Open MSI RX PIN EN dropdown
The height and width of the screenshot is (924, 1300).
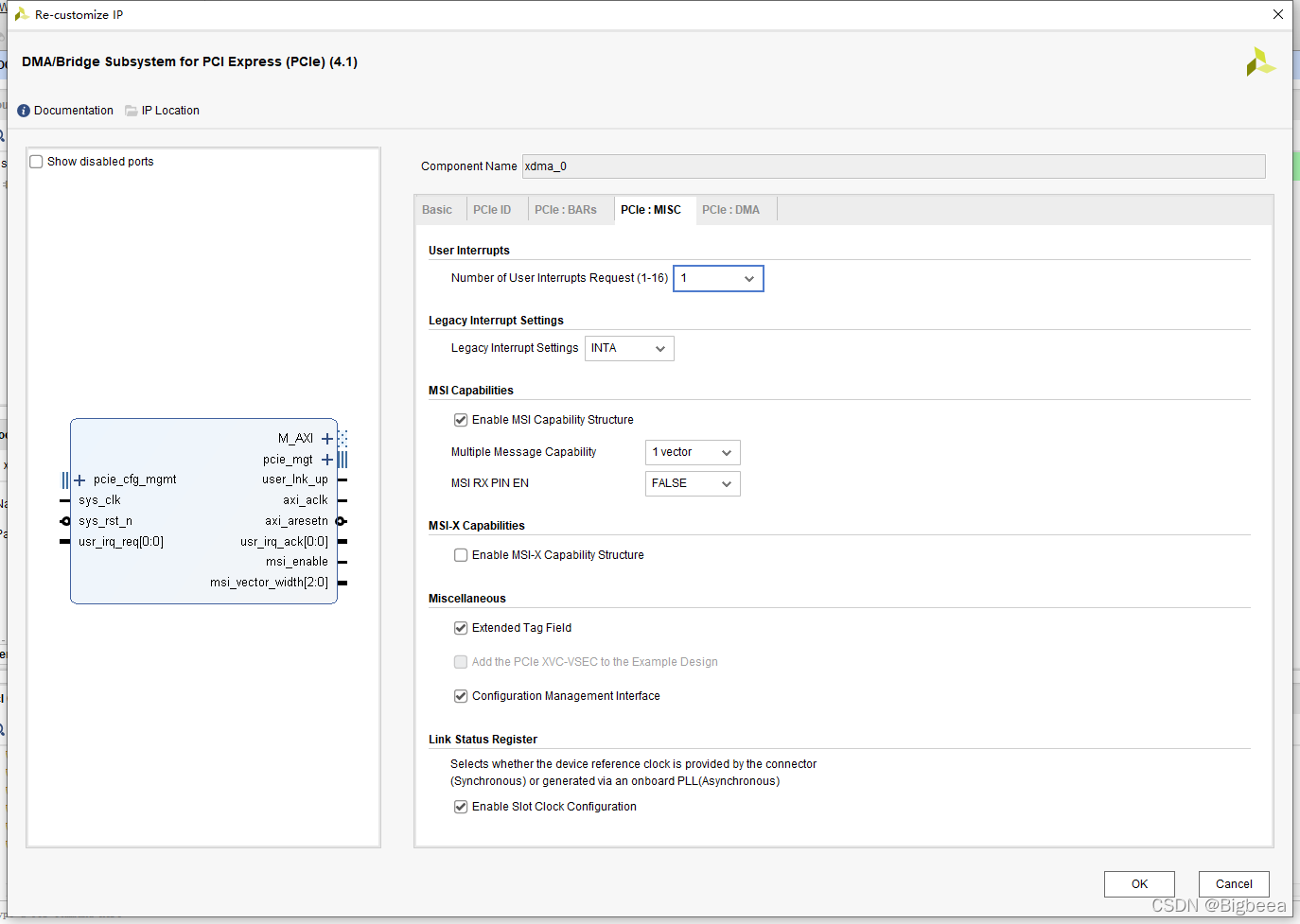(693, 483)
